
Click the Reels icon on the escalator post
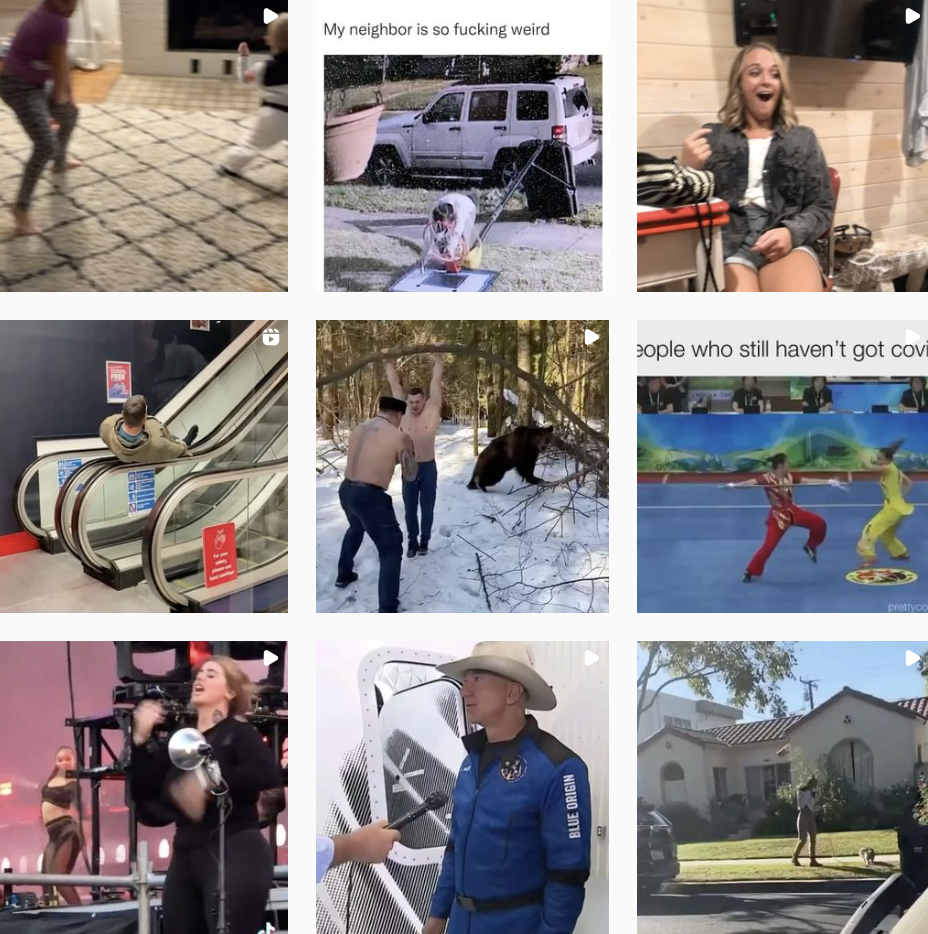(x=271, y=337)
